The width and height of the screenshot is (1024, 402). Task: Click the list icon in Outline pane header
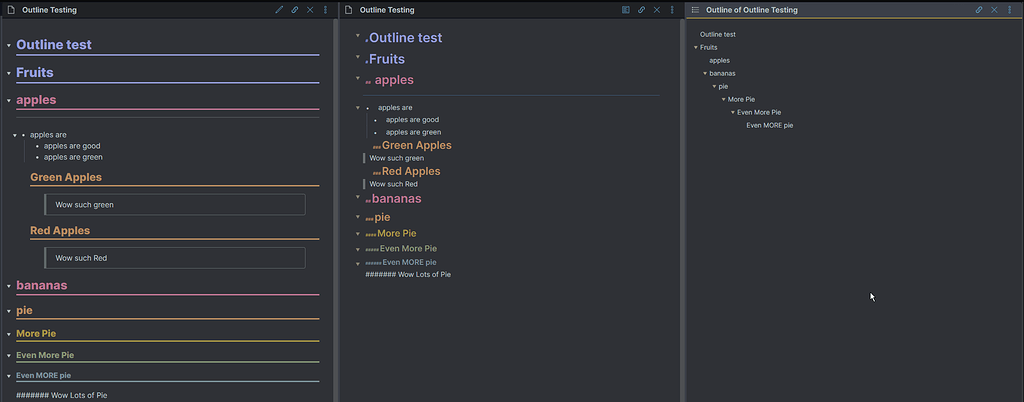click(x=695, y=10)
